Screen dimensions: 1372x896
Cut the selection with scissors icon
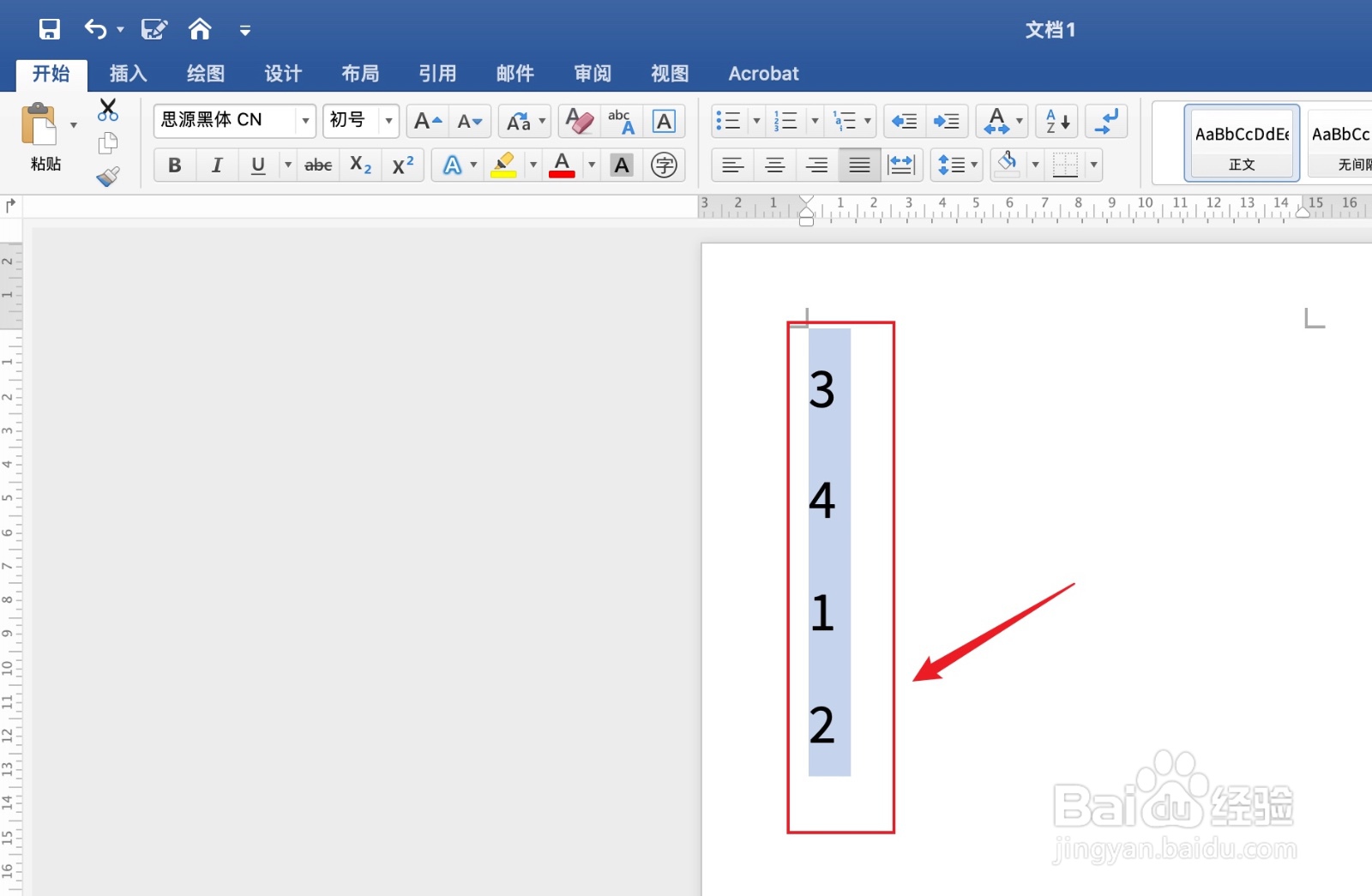(x=108, y=110)
